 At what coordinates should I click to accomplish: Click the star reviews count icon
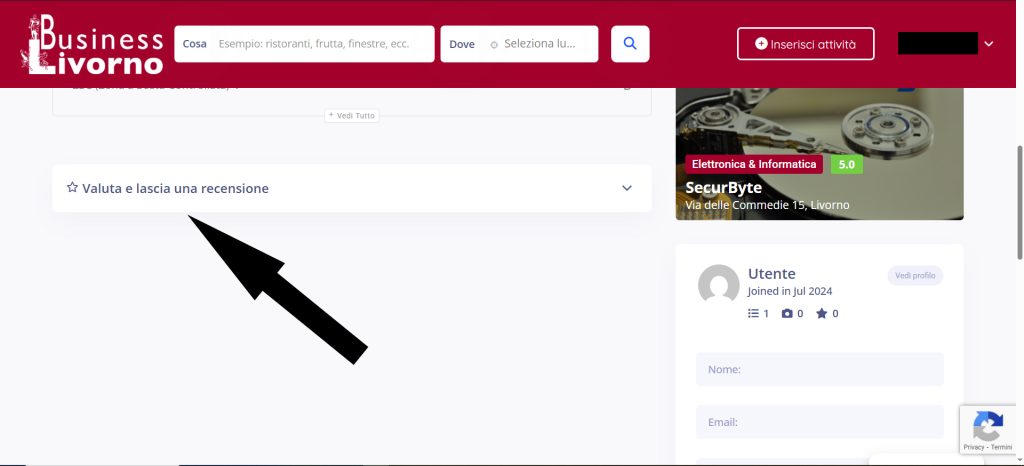[x=821, y=313]
